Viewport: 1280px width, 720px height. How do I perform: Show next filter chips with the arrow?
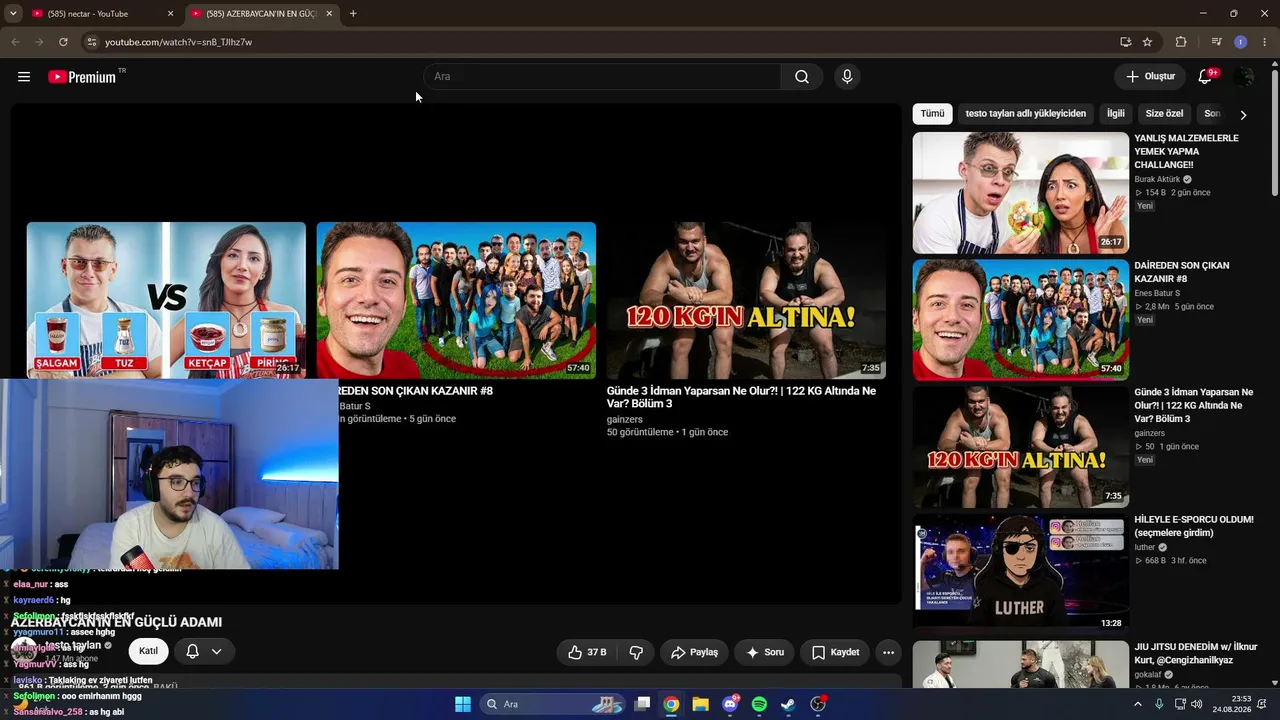pyautogui.click(x=1243, y=115)
